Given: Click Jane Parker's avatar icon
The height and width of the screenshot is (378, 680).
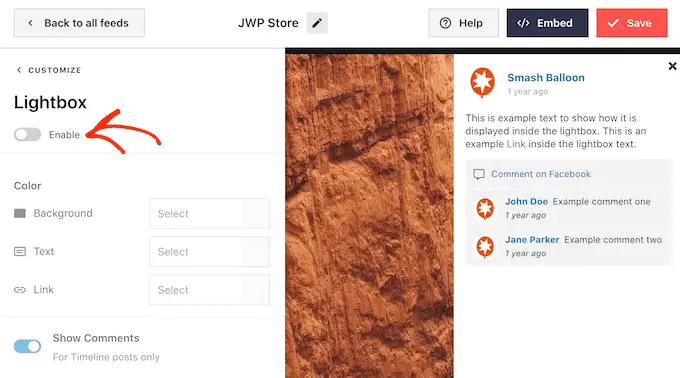Looking at the screenshot, I should point(485,247).
